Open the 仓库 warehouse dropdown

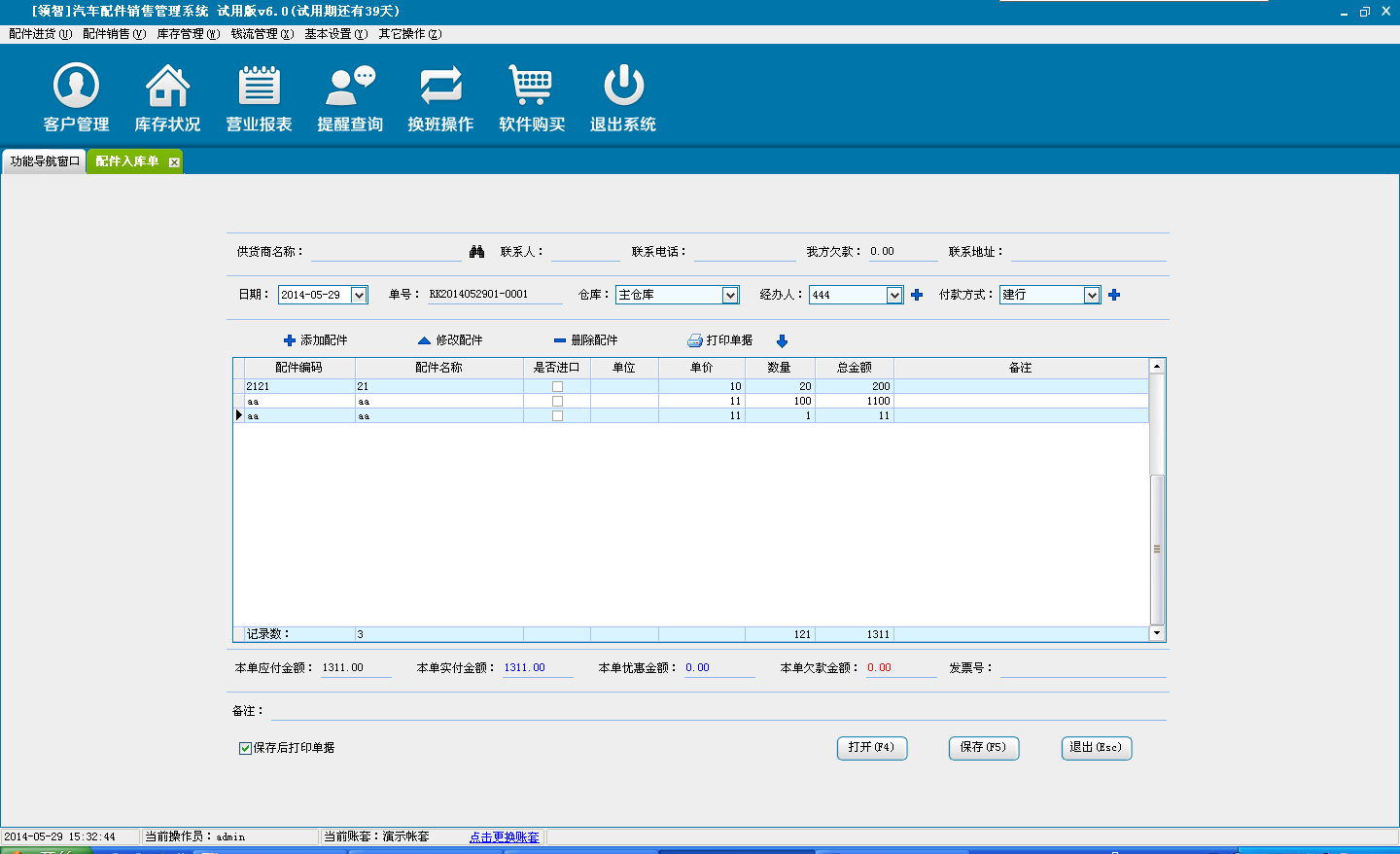click(x=730, y=295)
